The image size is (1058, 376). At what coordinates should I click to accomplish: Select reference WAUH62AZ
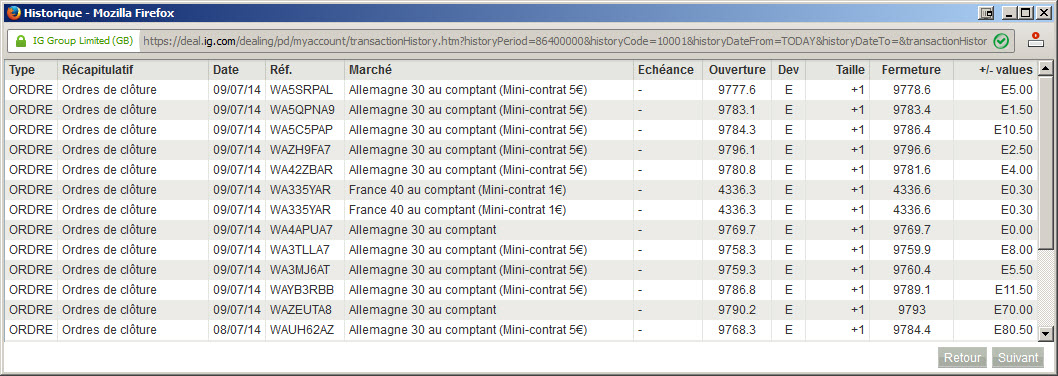[302, 330]
